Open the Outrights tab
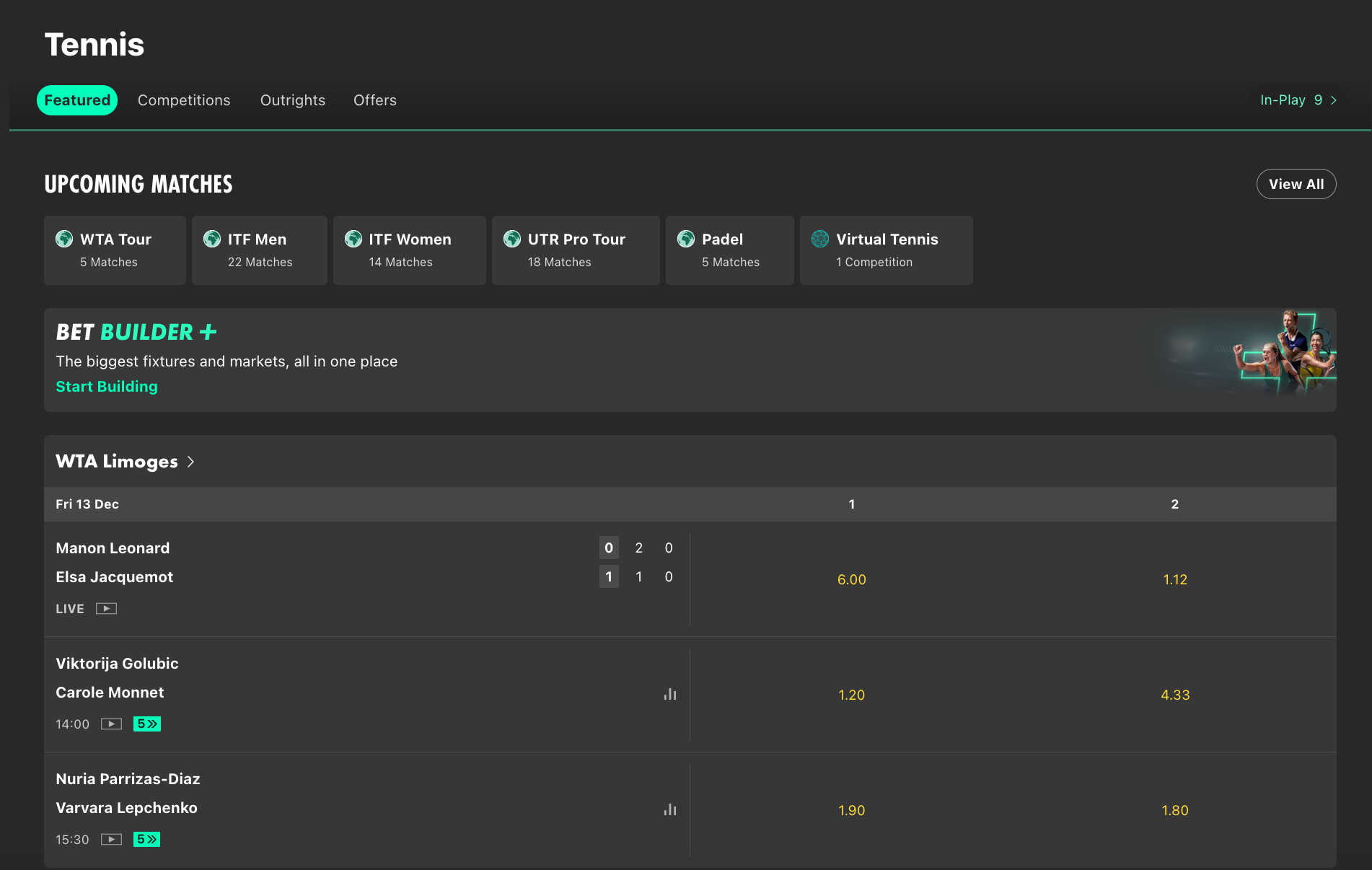Screen dimensions: 1372x870 [x=293, y=100]
